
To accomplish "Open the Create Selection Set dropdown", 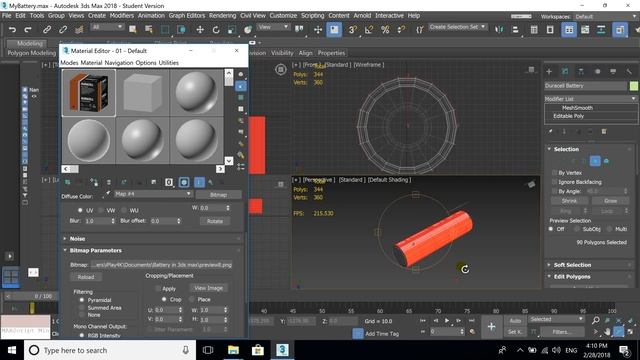I will [x=458, y=27].
